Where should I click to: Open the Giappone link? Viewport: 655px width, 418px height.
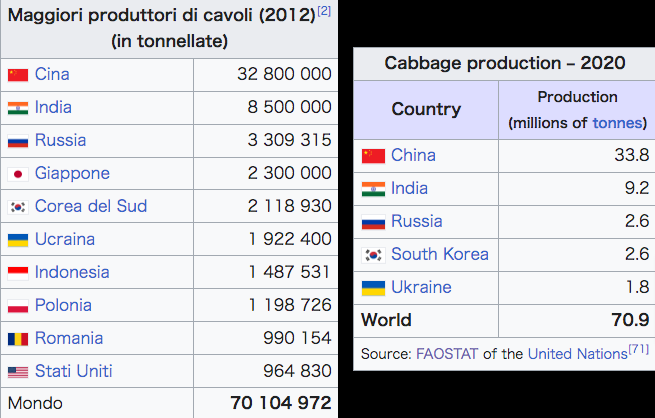(72, 174)
